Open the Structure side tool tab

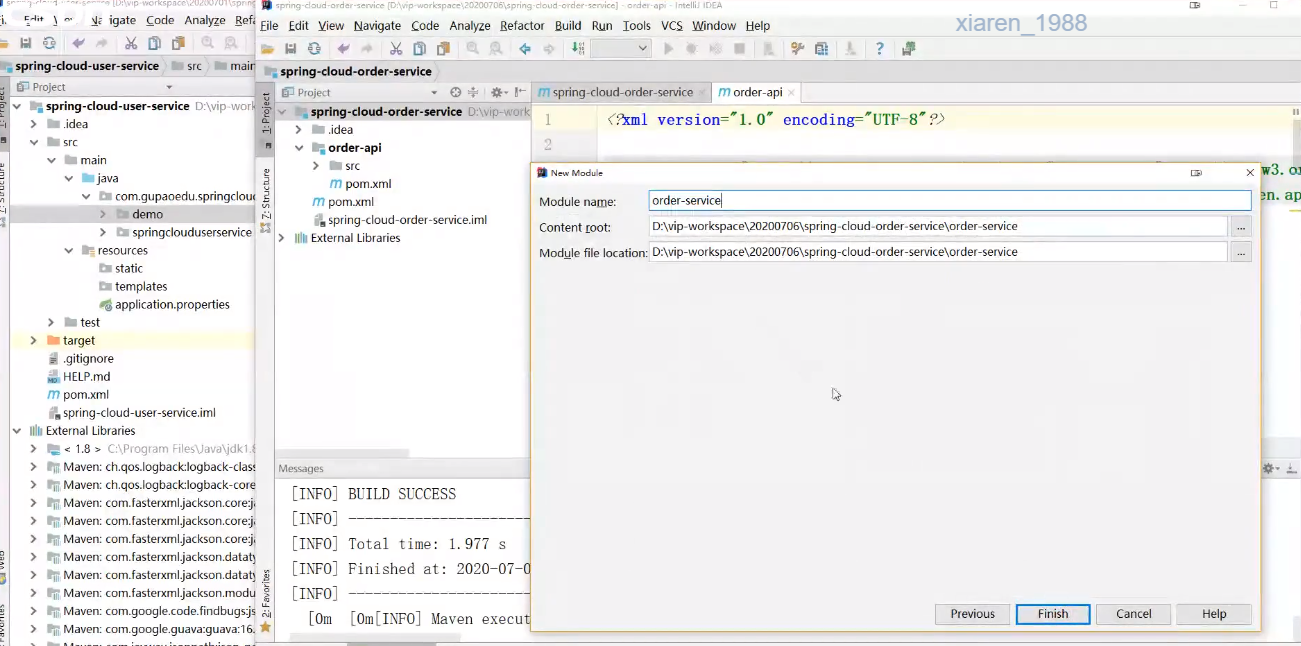tap(266, 198)
